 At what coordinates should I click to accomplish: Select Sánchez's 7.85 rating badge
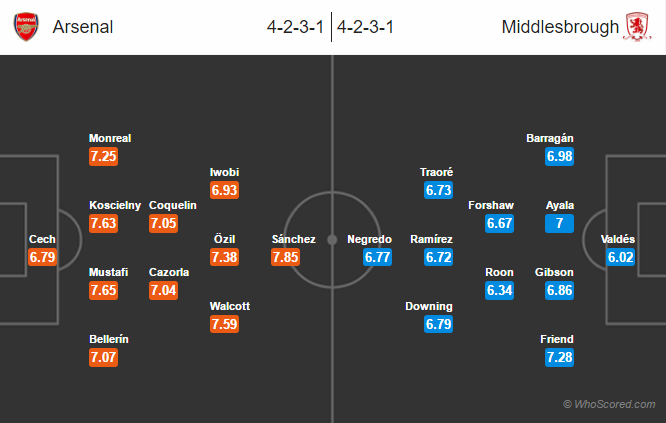pyautogui.click(x=286, y=257)
